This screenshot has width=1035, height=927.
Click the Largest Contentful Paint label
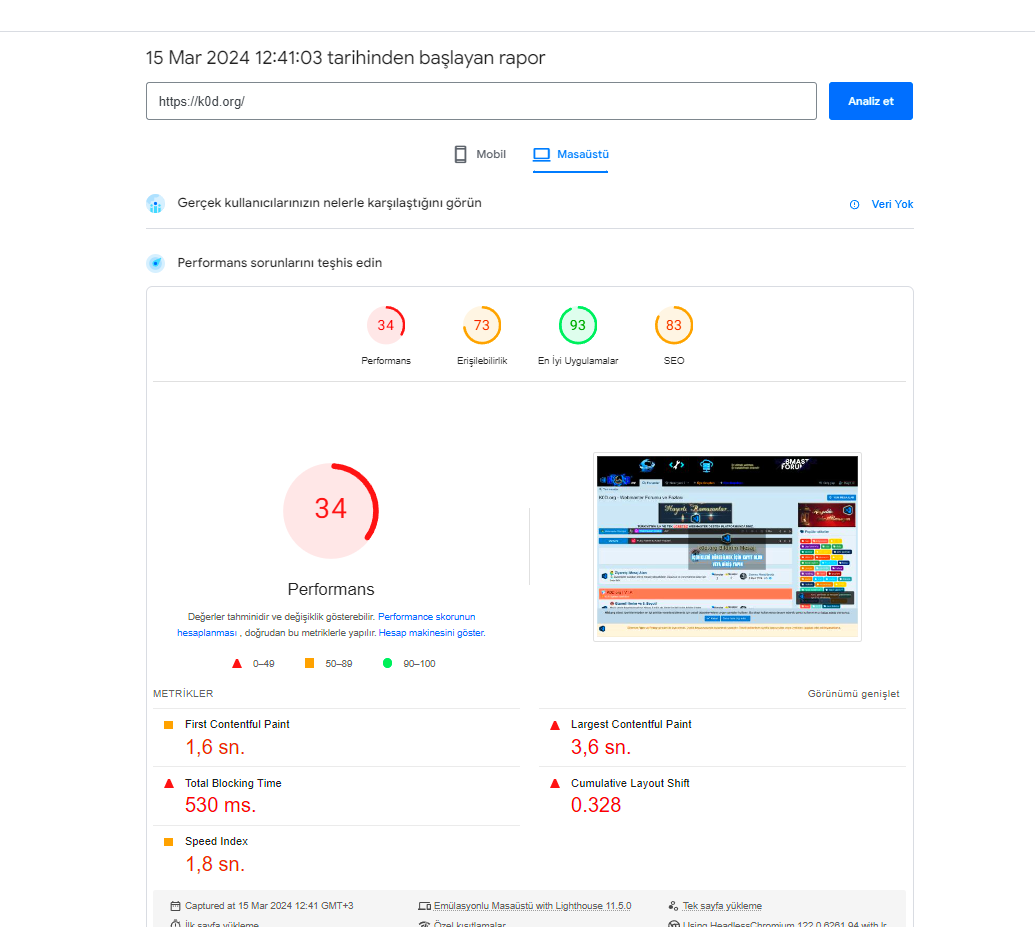coord(631,724)
